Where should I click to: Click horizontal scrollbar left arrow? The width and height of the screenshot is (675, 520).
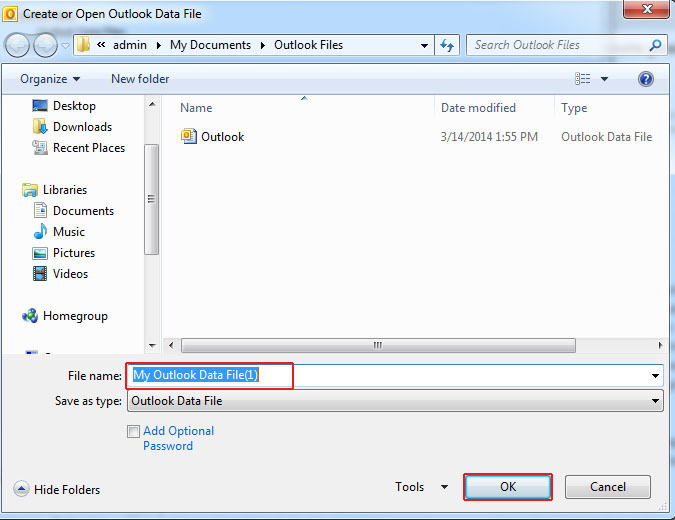point(171,345)
